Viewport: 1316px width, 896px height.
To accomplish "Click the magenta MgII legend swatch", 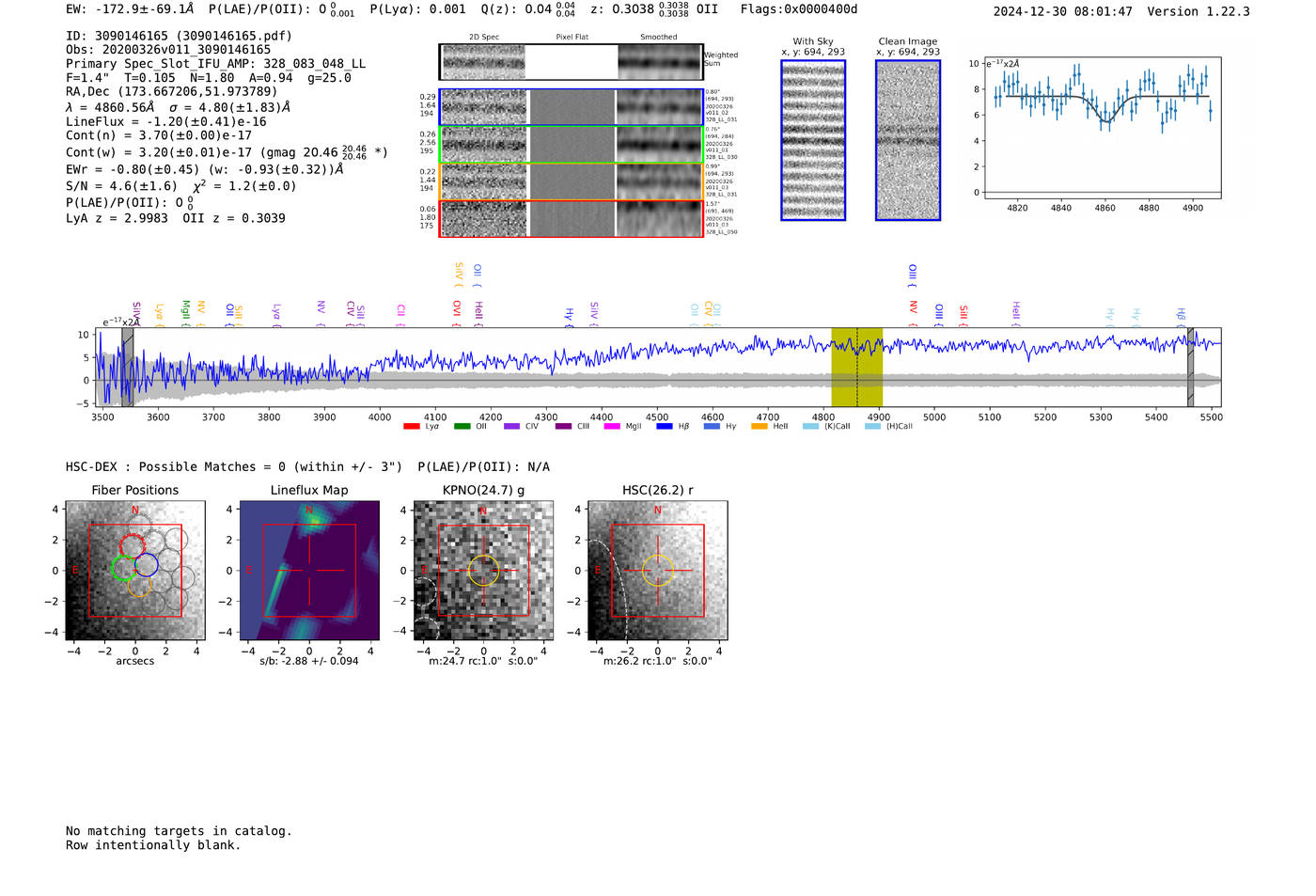I will (x=611, y=427).
